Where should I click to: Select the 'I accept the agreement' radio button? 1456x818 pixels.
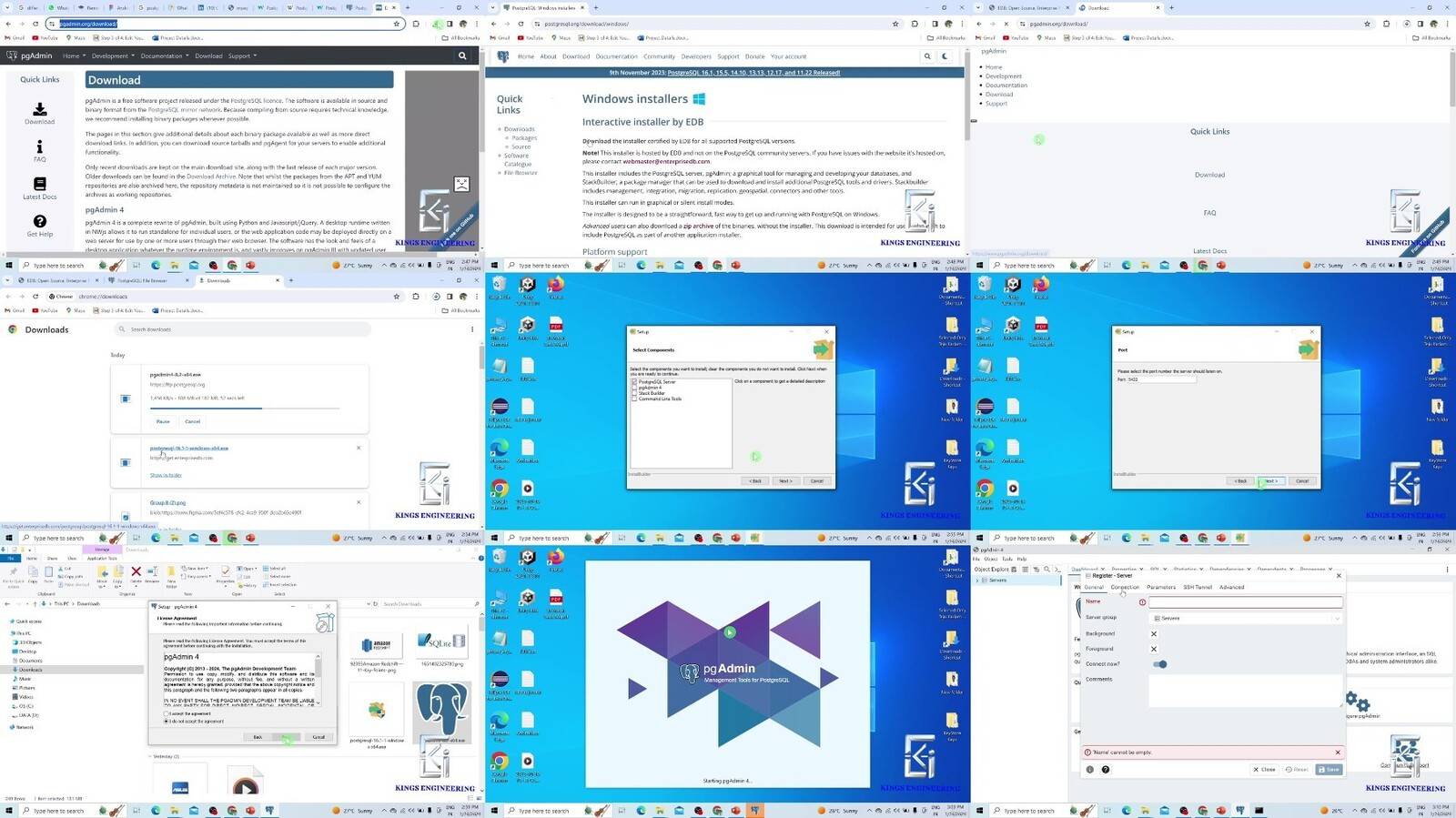click(x=167, y=714)
